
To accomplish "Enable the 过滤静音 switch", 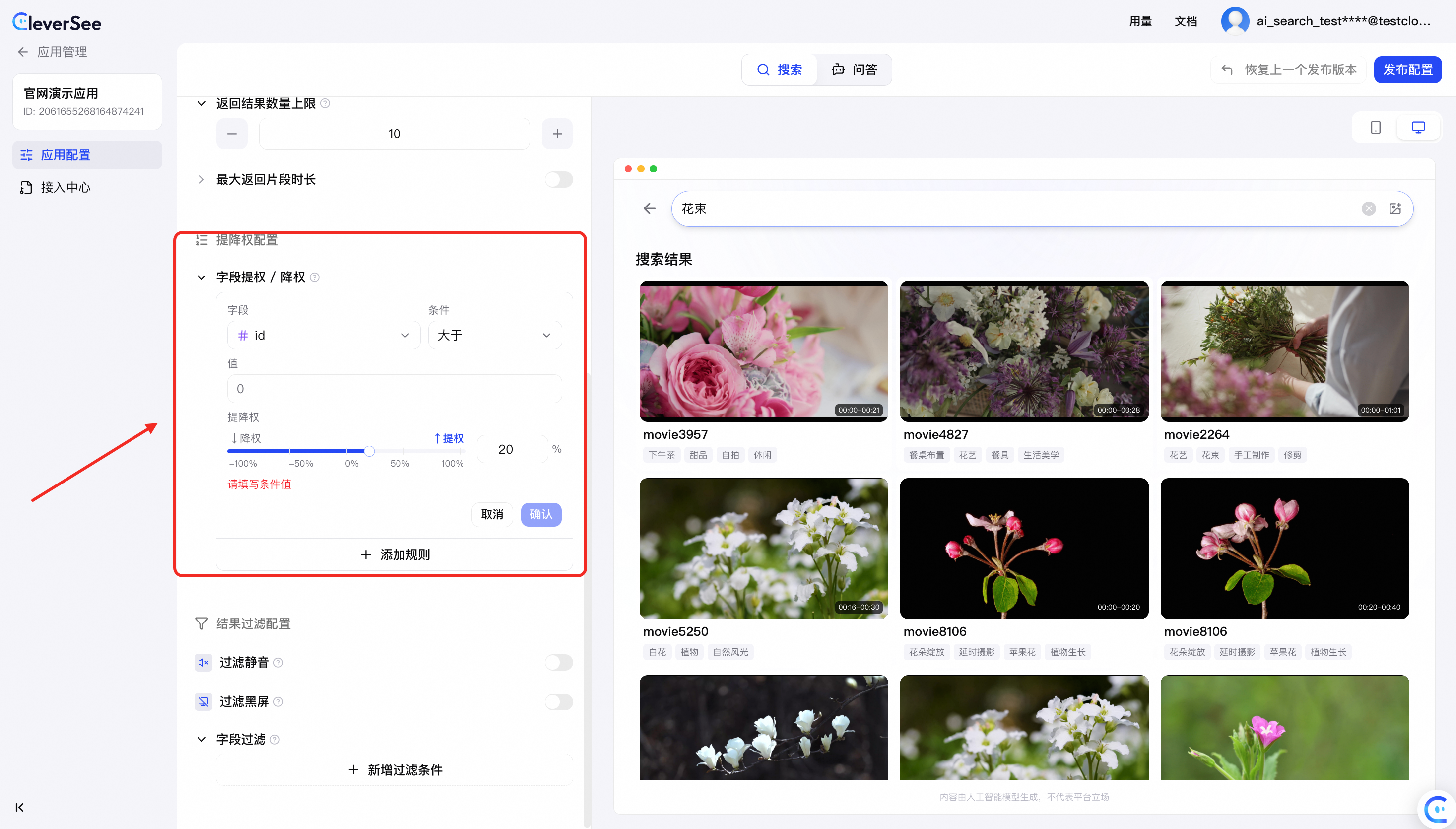I will tap(558, 662).
